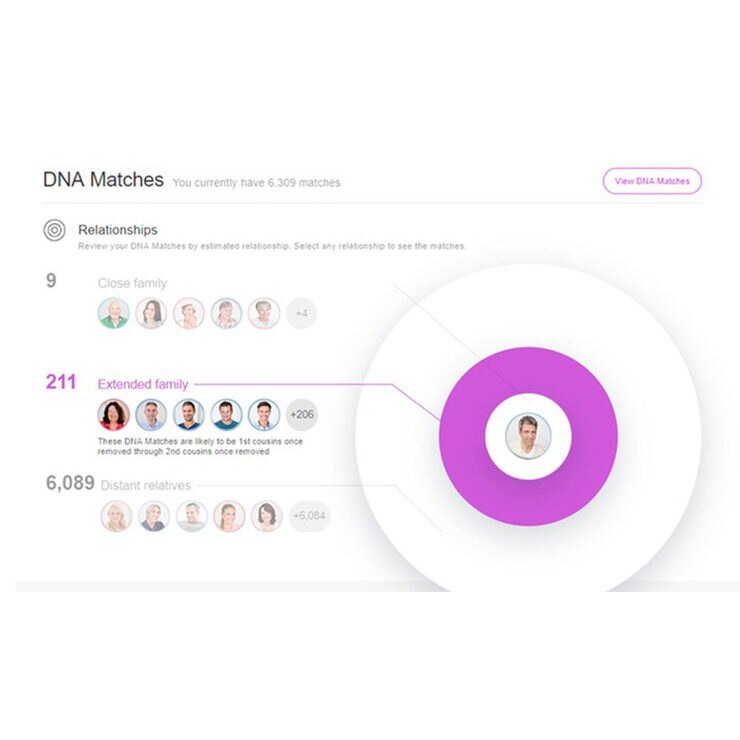Click the first close family avatar in green shirt

point(113,313)
